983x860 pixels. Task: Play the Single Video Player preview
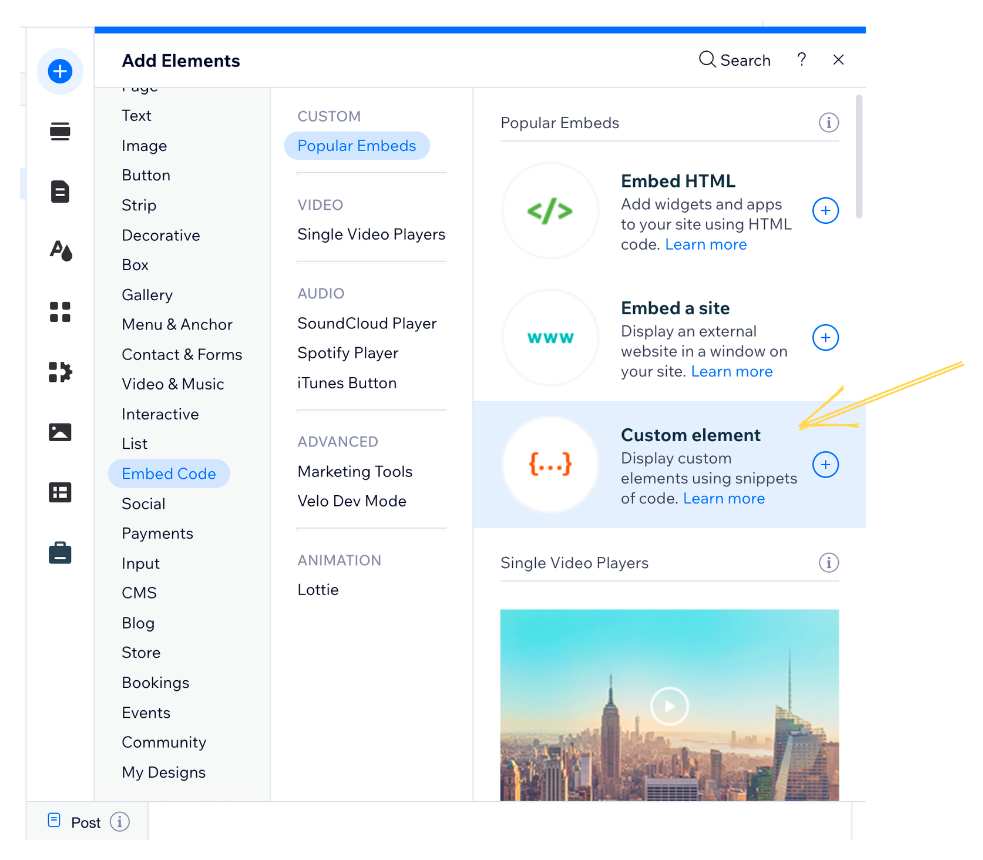[669, 705]
